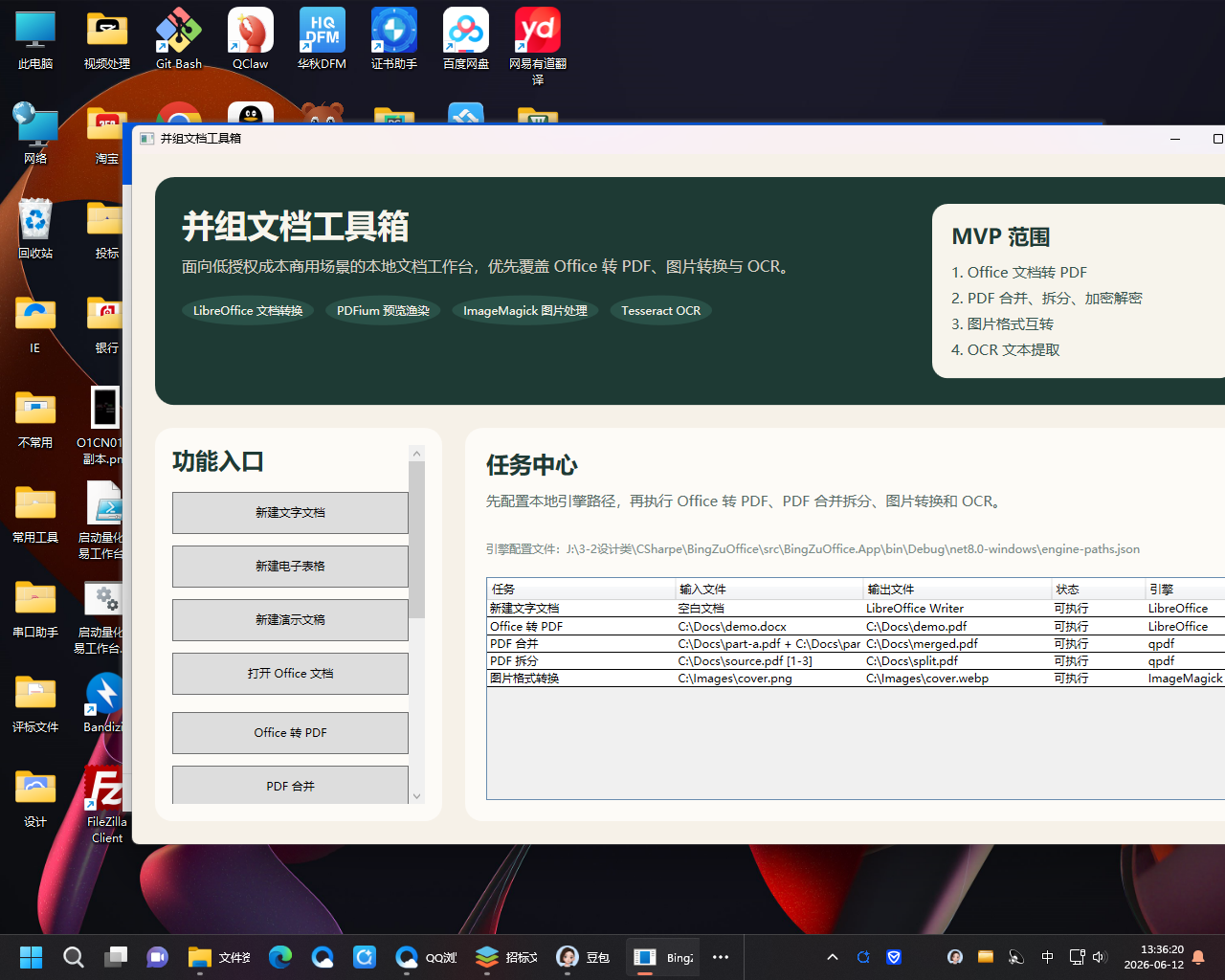Viewport: 1225px width, 980px height.
Task: Open the 网络 desktop icon
Action: click(x=35, y=134)
